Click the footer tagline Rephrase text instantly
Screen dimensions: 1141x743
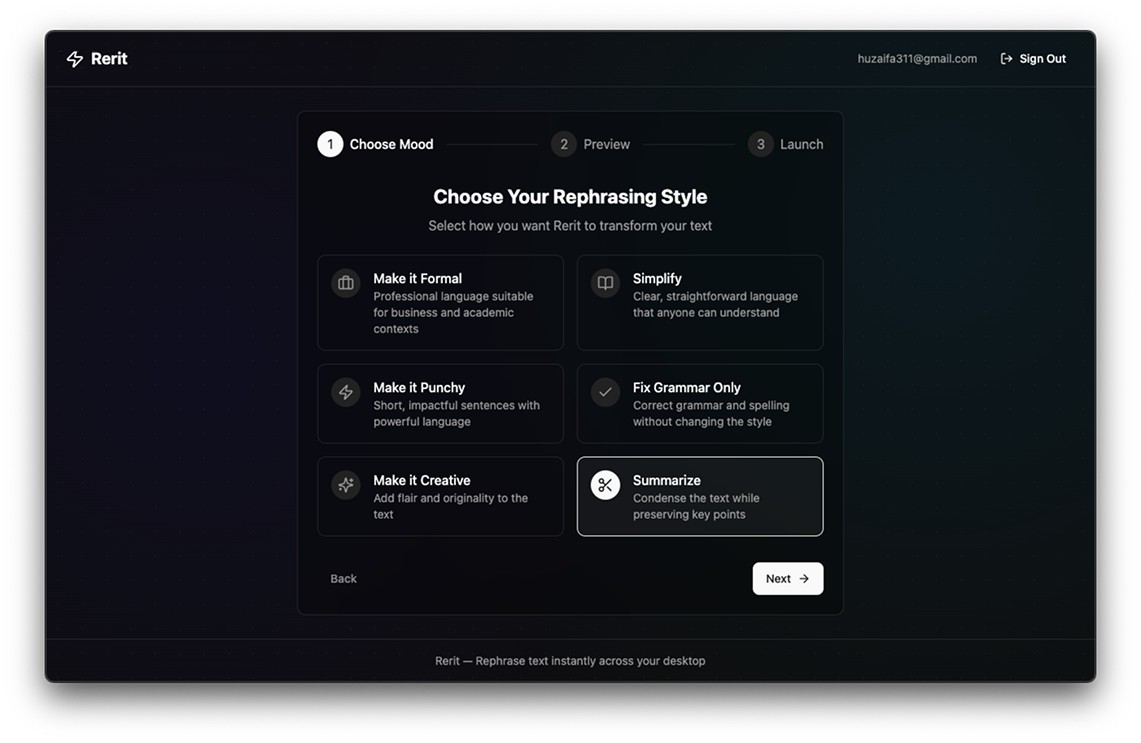570,661
